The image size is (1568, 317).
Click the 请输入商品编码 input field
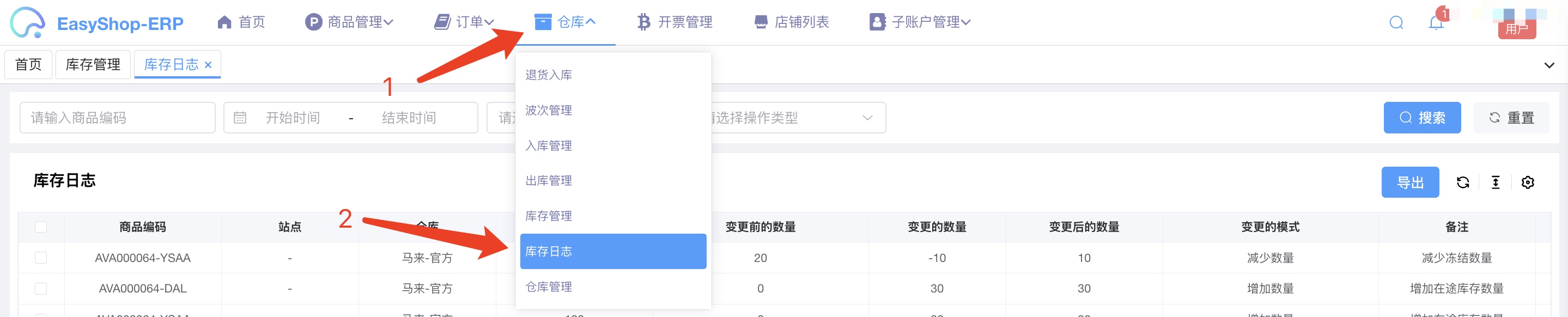pos(118,118)
